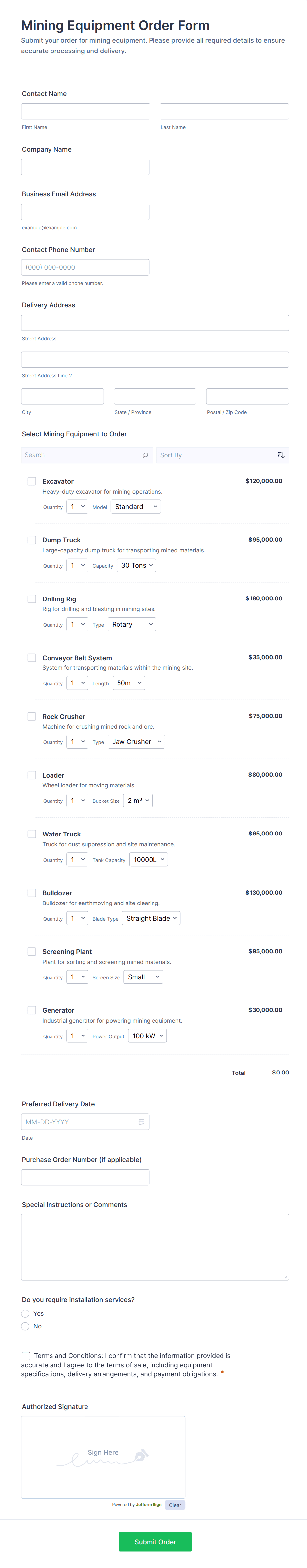Image resolution: width=307 pixels, height=1568 pixels.
Task: Check the Excavator product checkbox
Action: pos(32,481)
